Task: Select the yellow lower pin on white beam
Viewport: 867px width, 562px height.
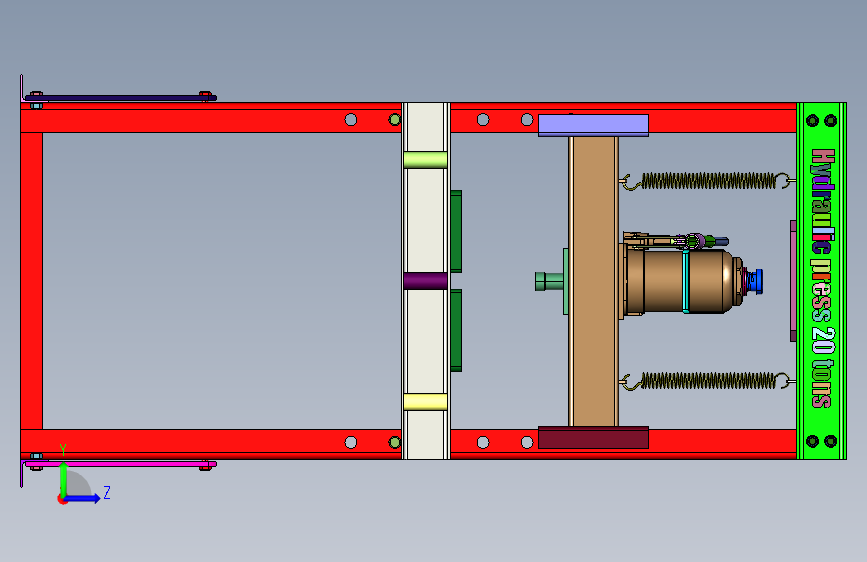Action: point(425,402)
